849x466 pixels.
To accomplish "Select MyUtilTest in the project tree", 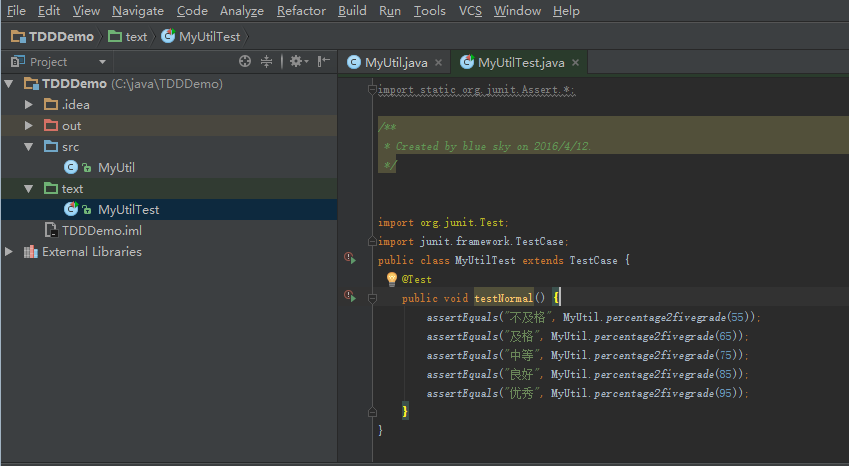I will tap(169, 209).
